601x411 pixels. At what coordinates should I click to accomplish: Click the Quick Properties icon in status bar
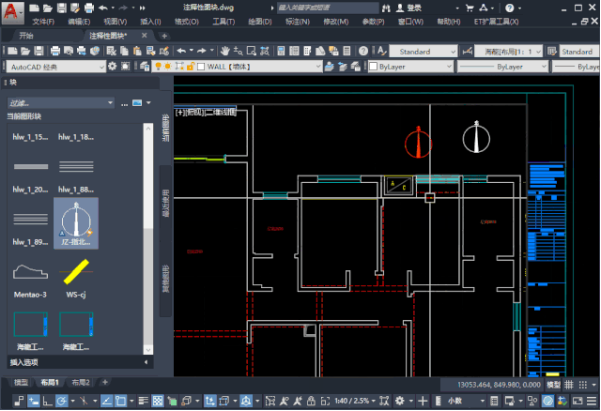(494, 401)
